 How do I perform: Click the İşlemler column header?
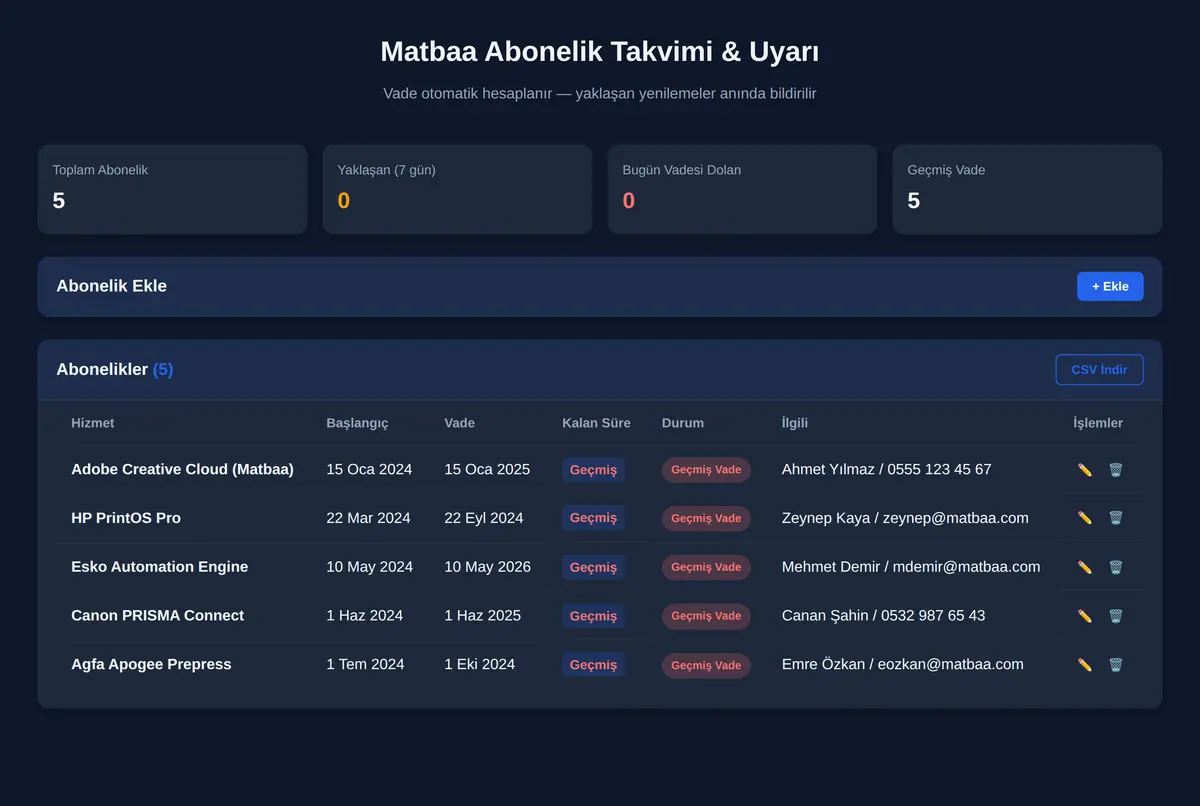[x=1098, y=423]
